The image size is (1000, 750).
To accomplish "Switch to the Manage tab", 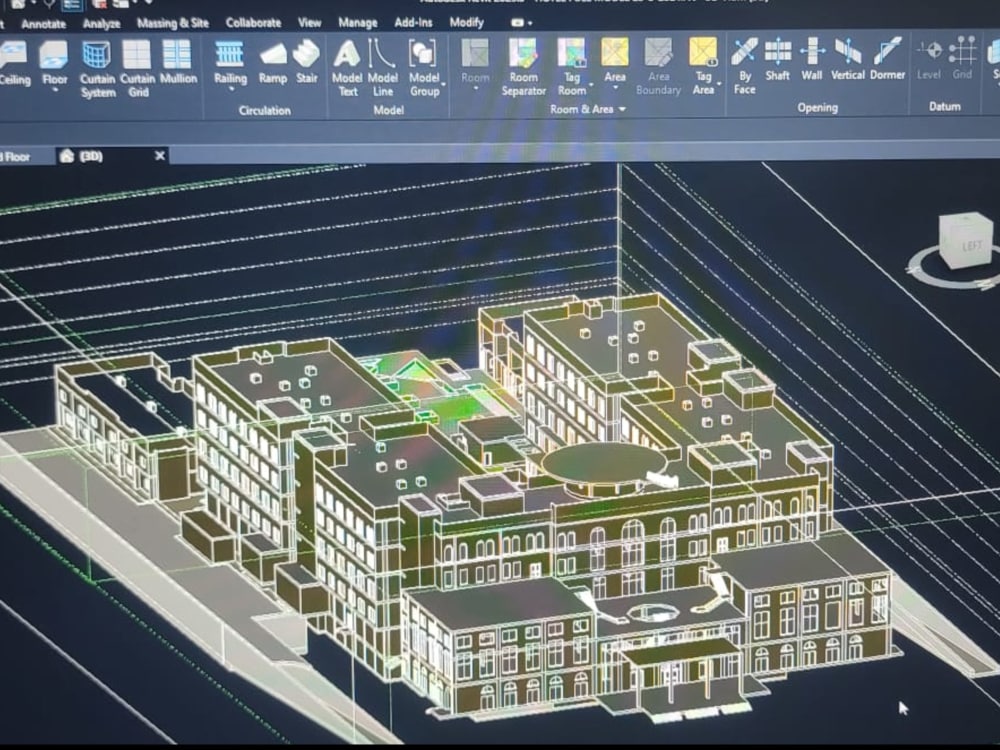I will [x=358, y=22].
